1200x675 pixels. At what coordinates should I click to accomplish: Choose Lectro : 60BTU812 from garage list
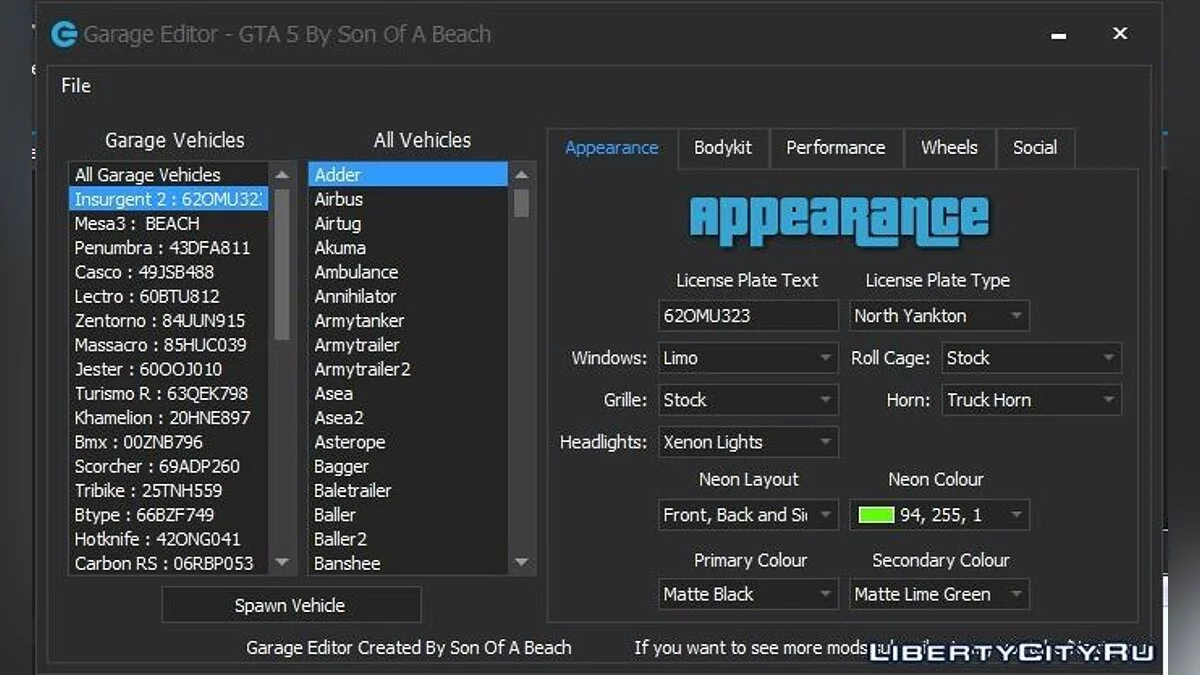(168, 296)
